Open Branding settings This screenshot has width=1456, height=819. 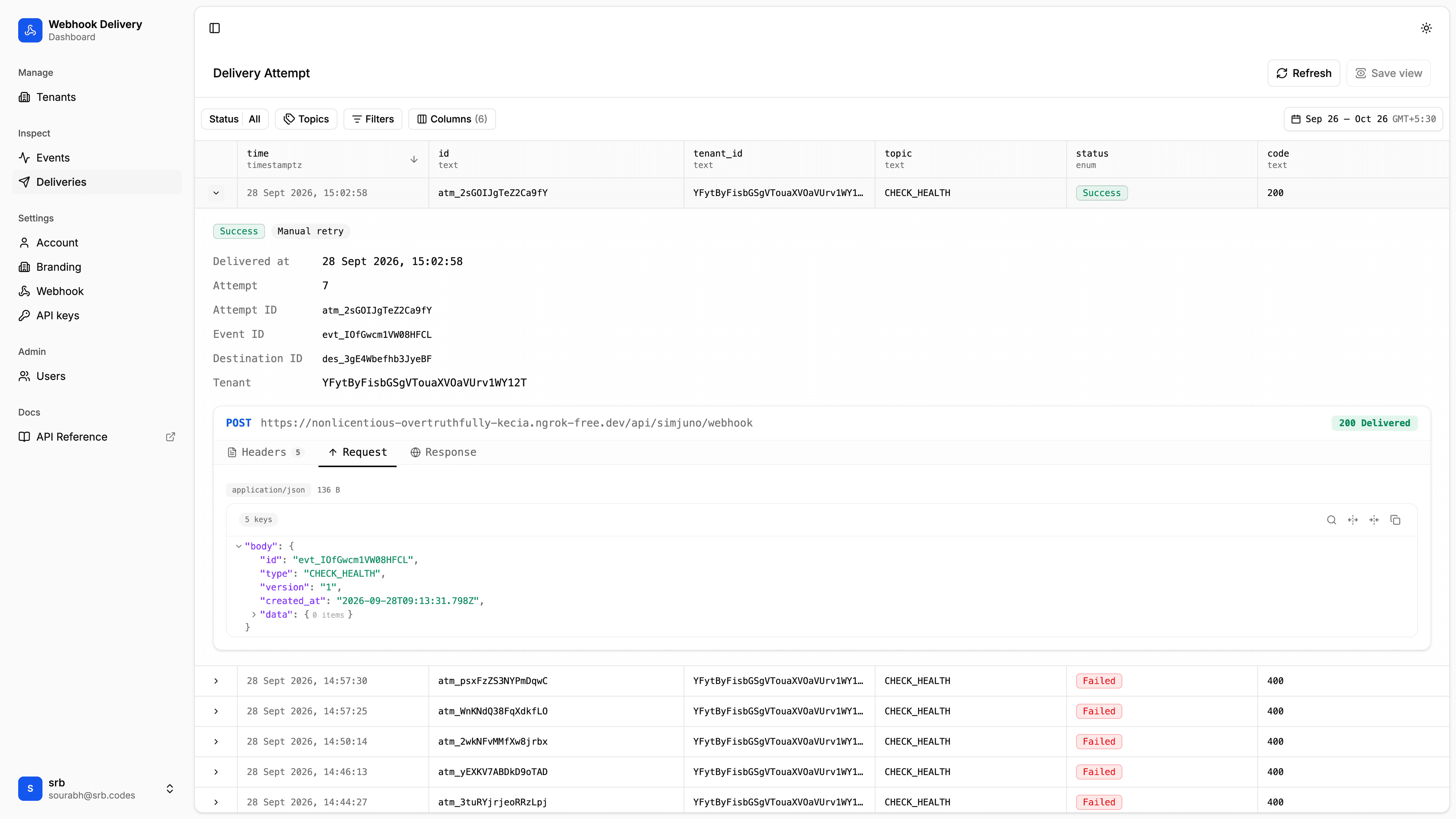(97, 267)
